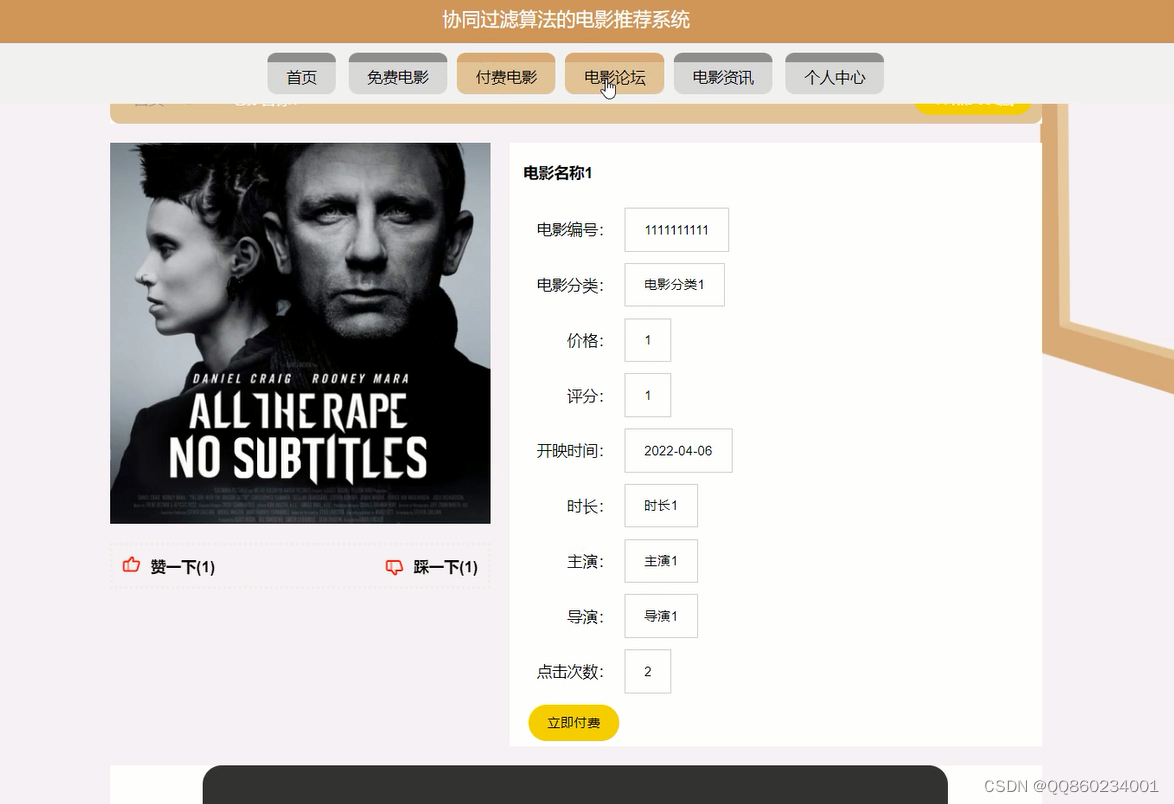
Task: Click the 评分 field label
Action: pyautogui.click(x=585, y=396)
